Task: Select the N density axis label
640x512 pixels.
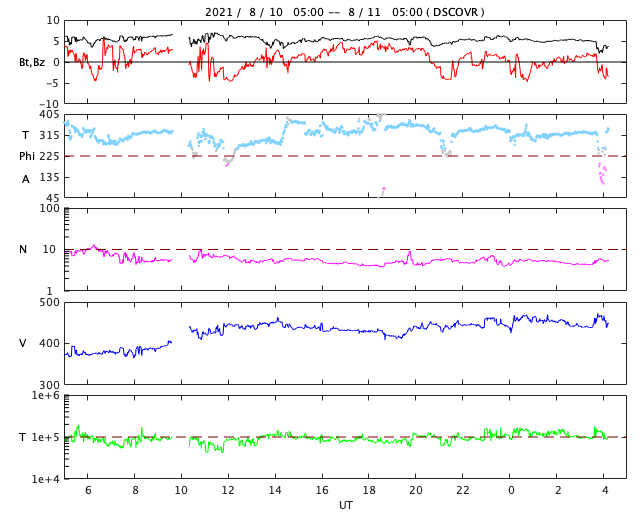Action: coord(23,250)
